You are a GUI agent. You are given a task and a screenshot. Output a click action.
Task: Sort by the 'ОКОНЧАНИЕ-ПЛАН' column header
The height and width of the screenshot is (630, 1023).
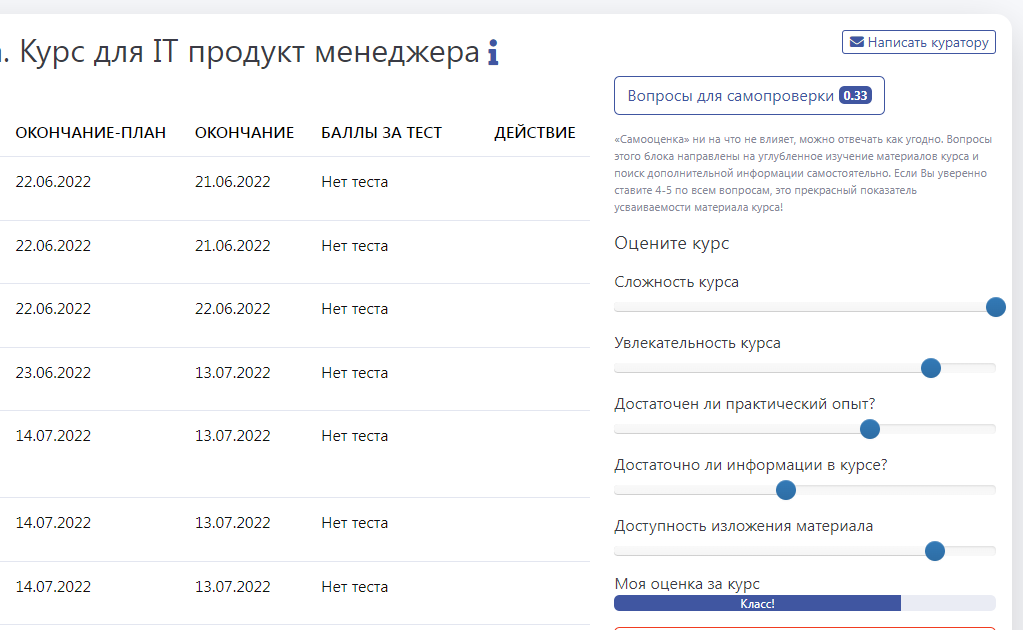tap(91, 133)
